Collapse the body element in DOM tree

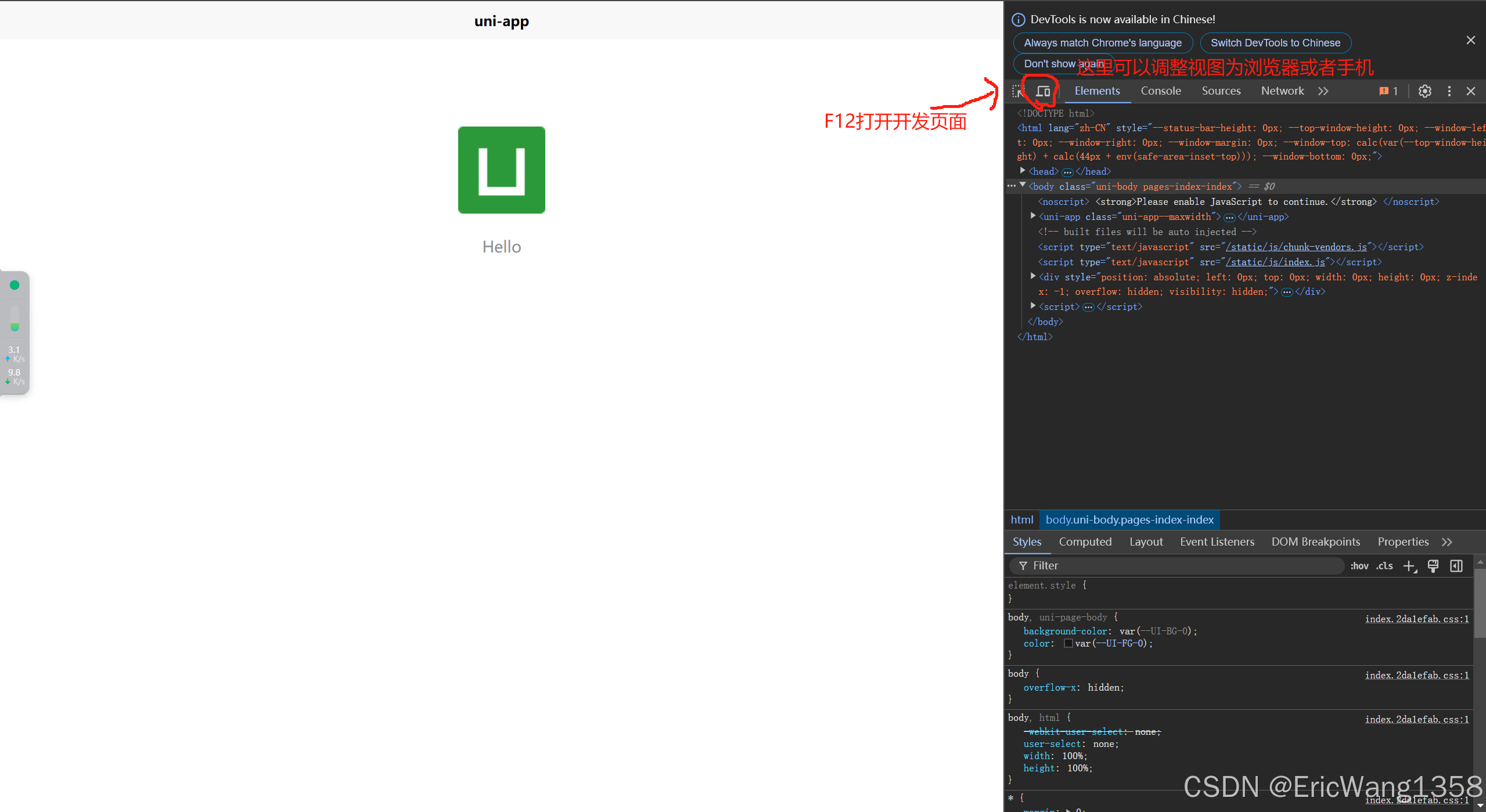click(1023, 185)
